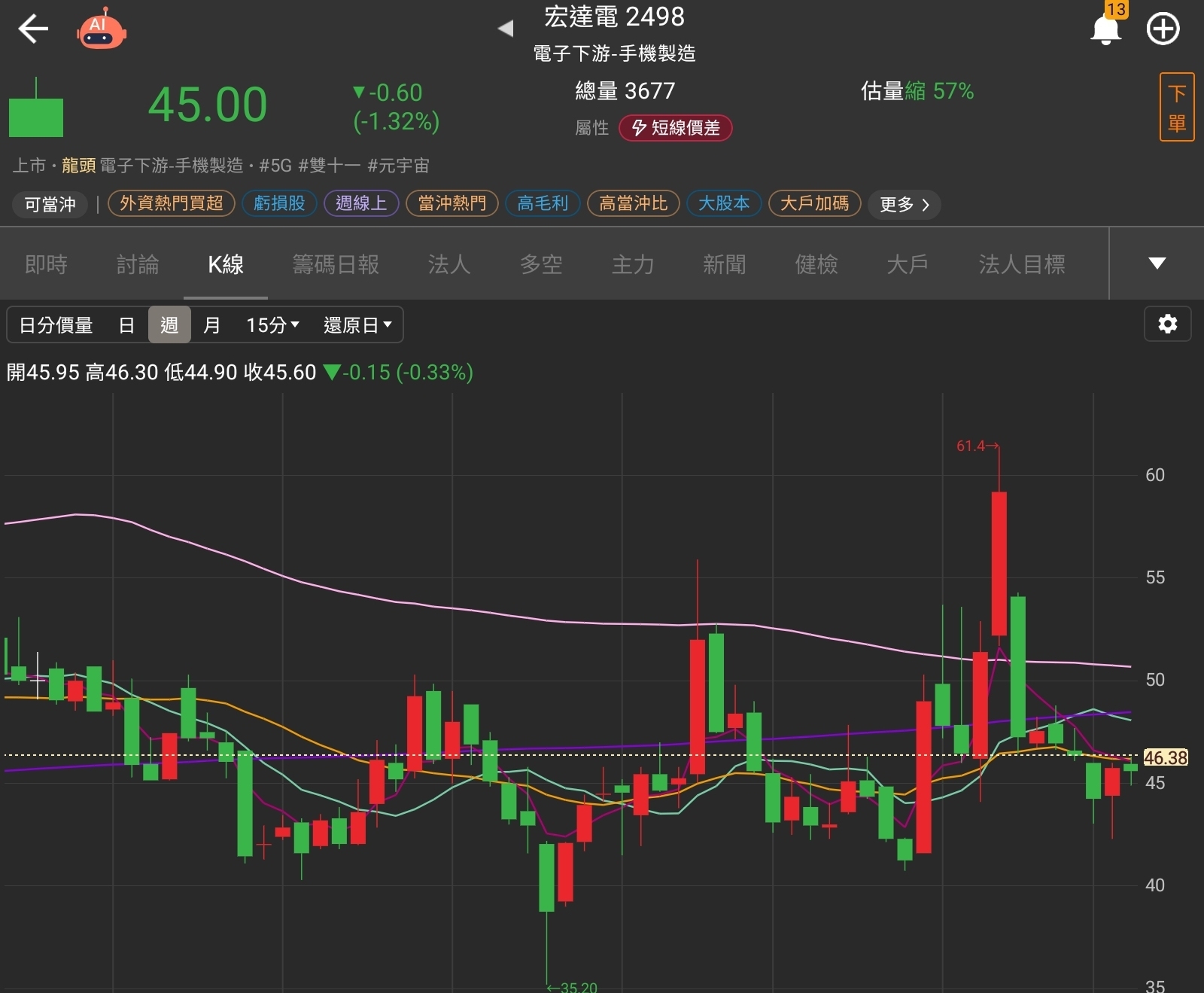This screenshot has width=1204, height=993.
Task: Tap the 外資熱門買超 tag
Action: click(x=172, y=203)
